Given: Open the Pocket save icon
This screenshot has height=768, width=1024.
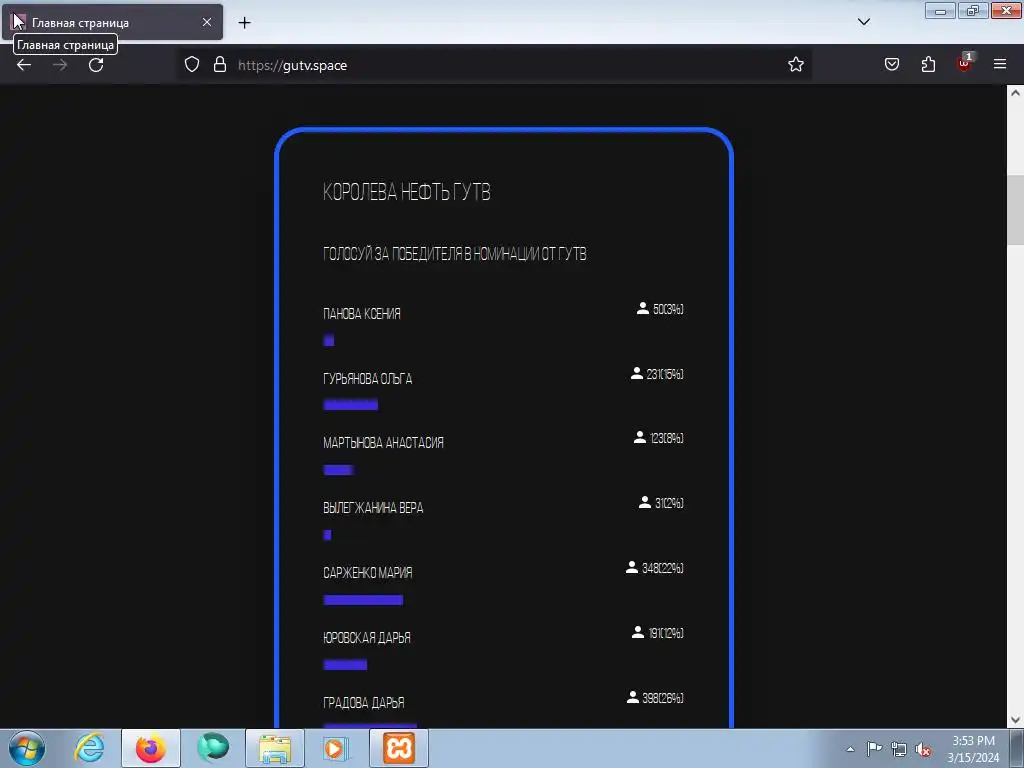Looking at the screenshot, I should (x=891, y=65).
